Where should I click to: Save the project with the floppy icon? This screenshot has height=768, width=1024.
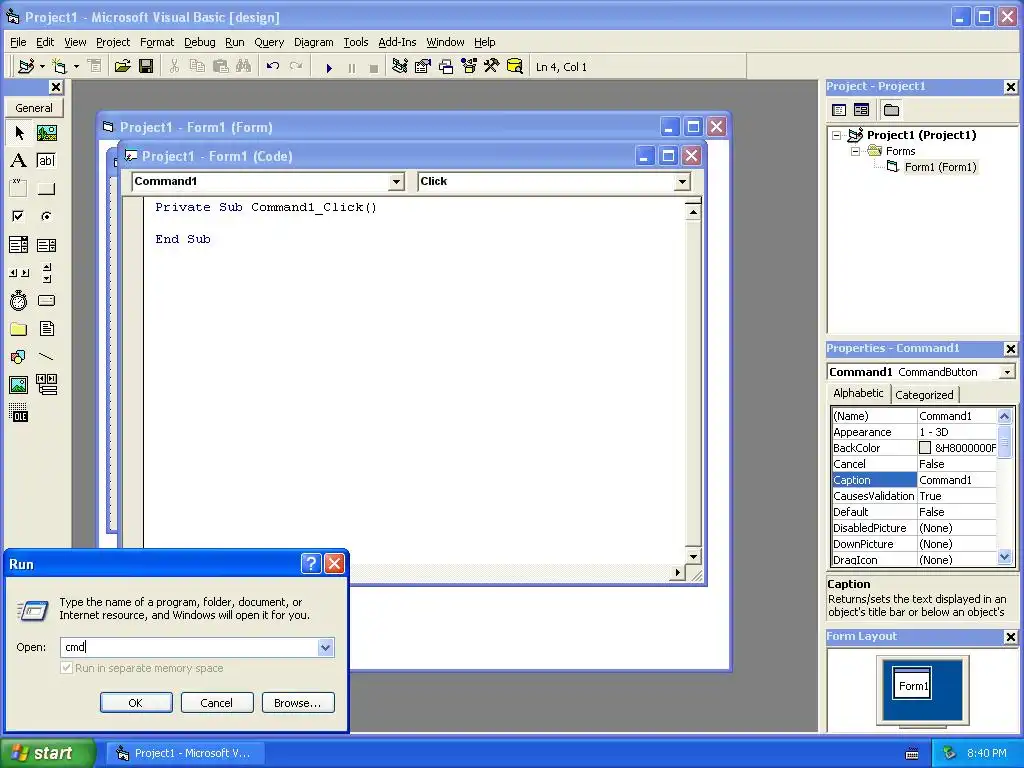[146, 67]
